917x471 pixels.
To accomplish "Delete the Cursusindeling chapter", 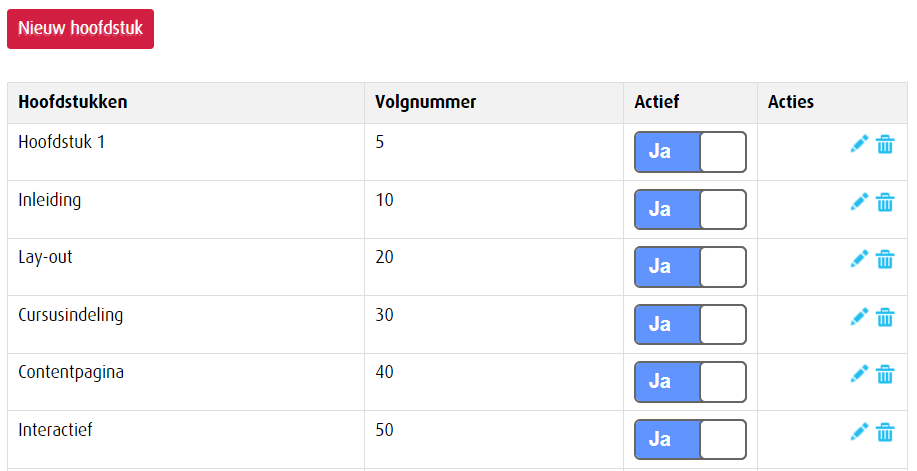I will point(885,317).
